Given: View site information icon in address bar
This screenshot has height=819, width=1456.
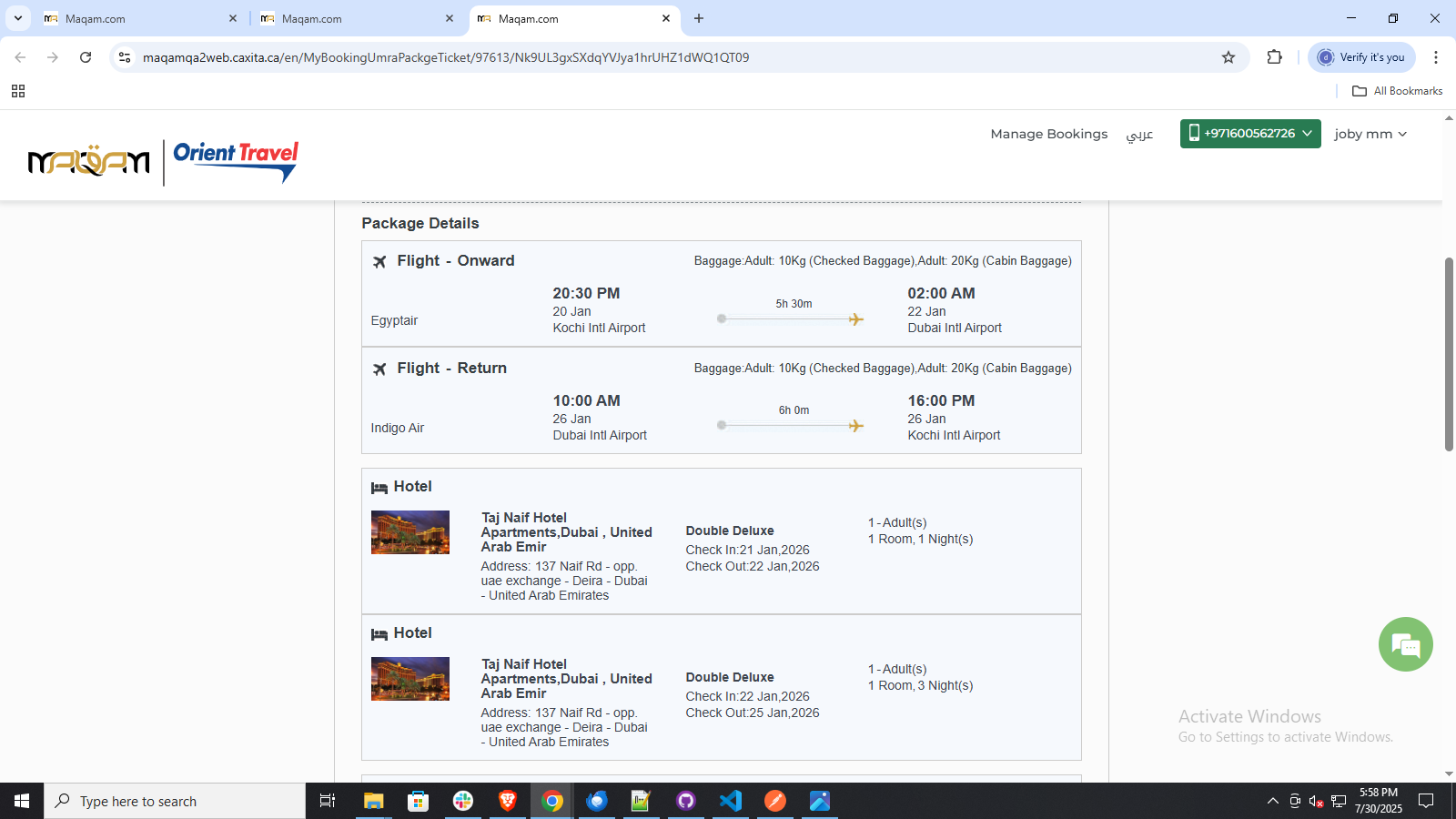Looking at the screenshot, I should 125,57.
